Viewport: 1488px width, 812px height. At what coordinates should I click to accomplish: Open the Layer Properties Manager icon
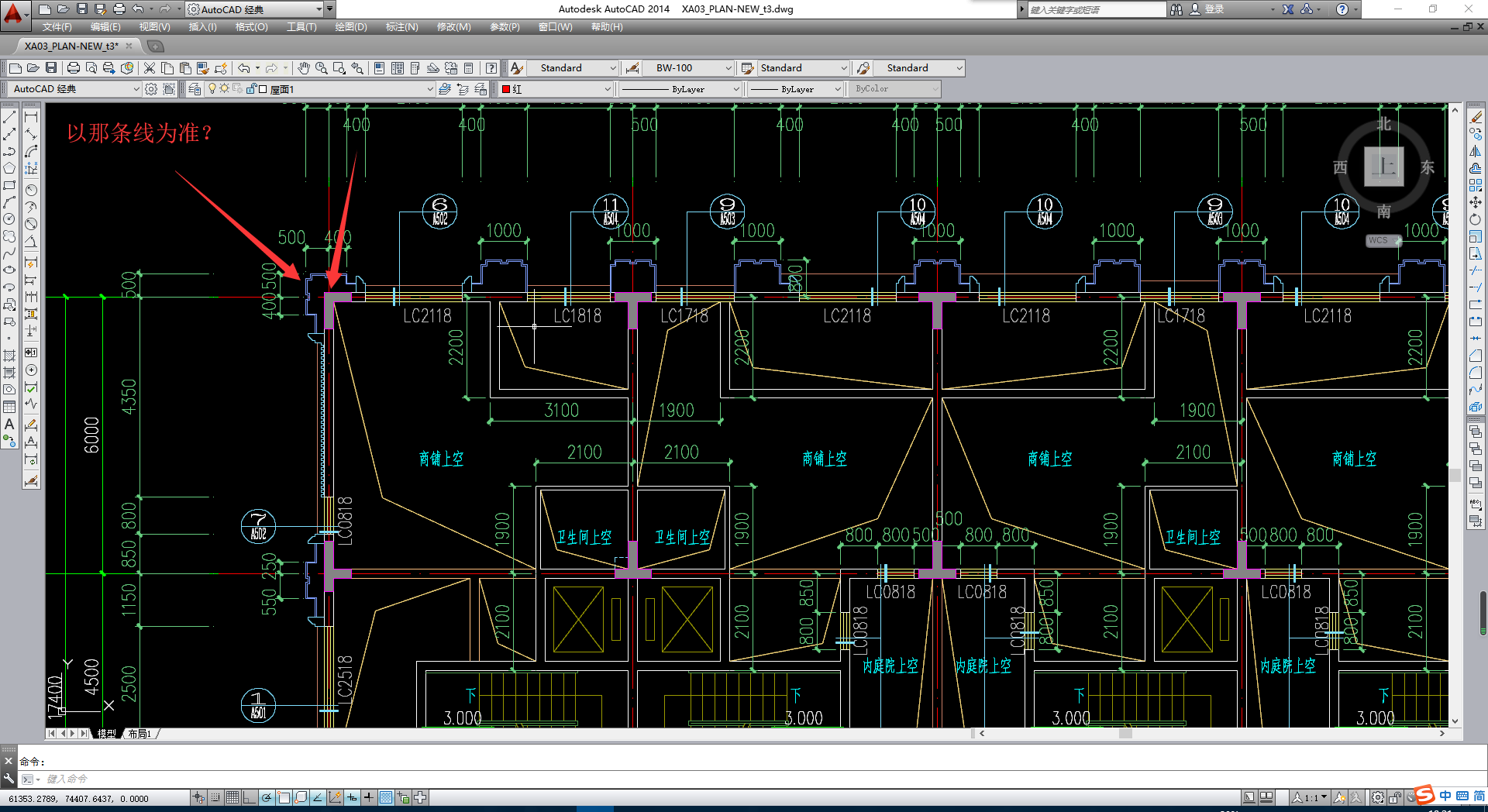[x=195, y=89]
